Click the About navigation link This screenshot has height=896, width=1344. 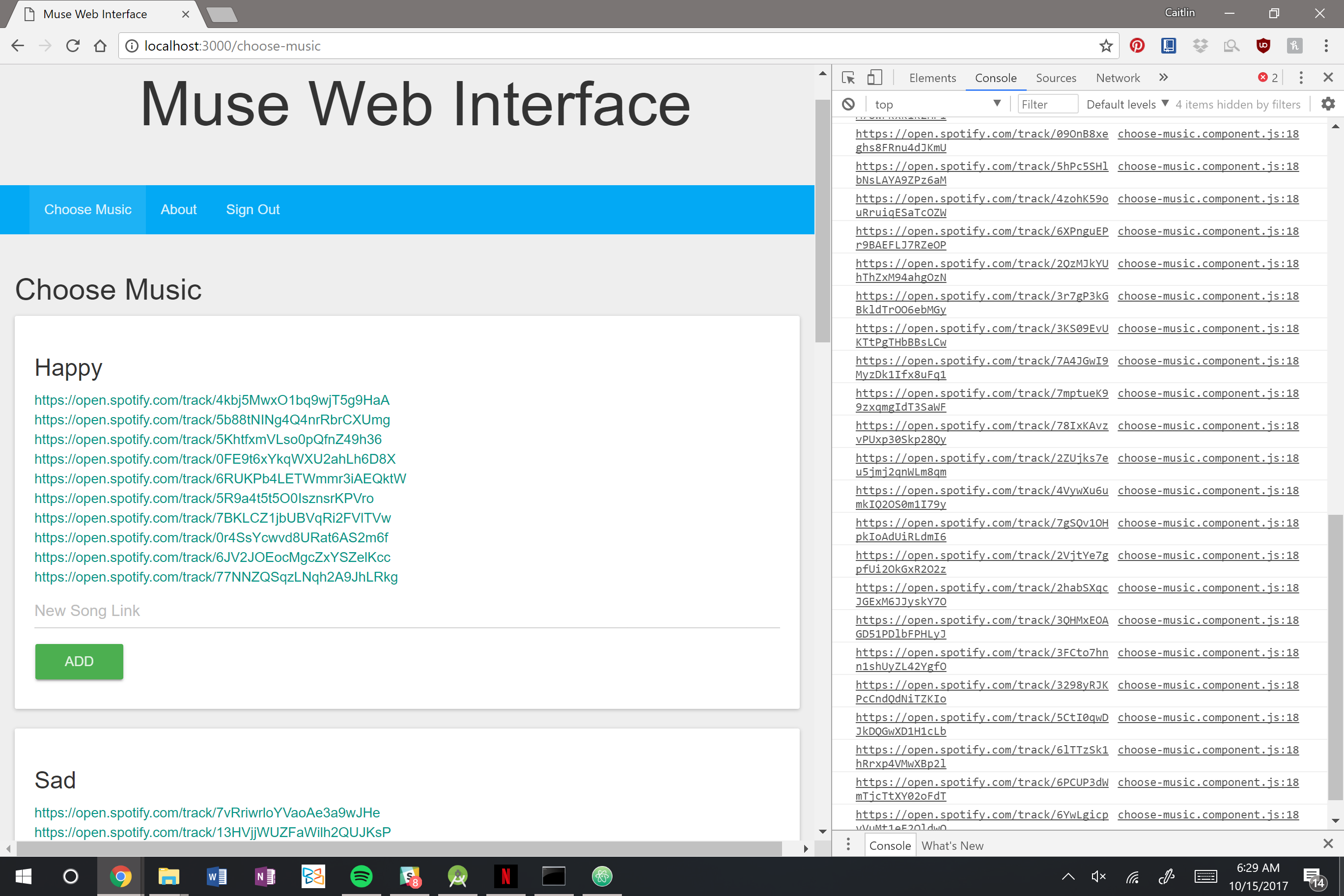coord(178,210)
